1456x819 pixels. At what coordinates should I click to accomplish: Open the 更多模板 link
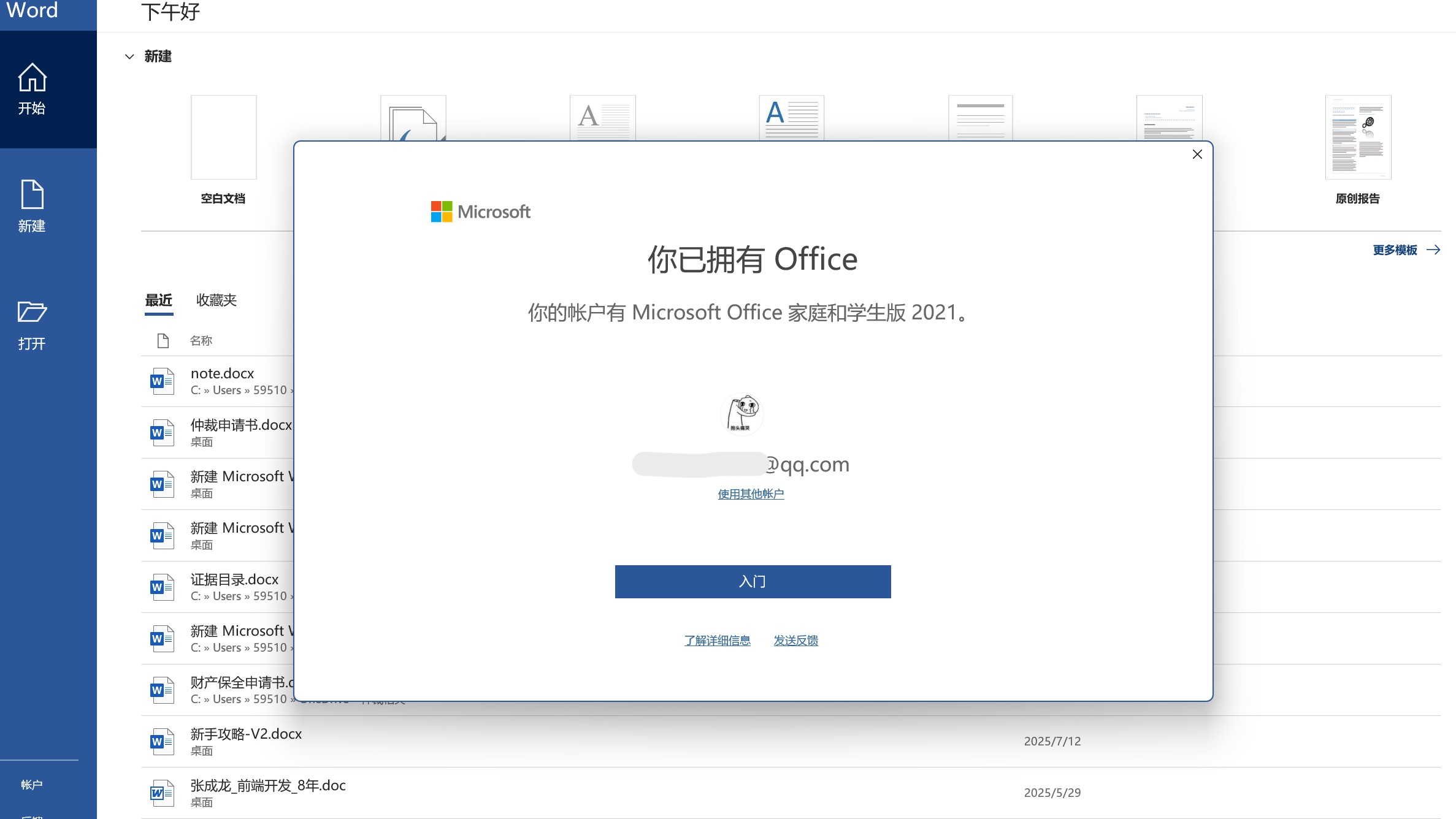pos(1406,250)
